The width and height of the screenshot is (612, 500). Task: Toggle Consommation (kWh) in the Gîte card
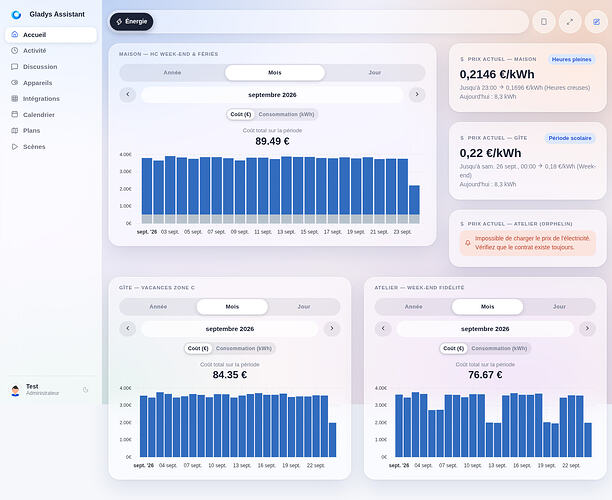tap(244, 348)
